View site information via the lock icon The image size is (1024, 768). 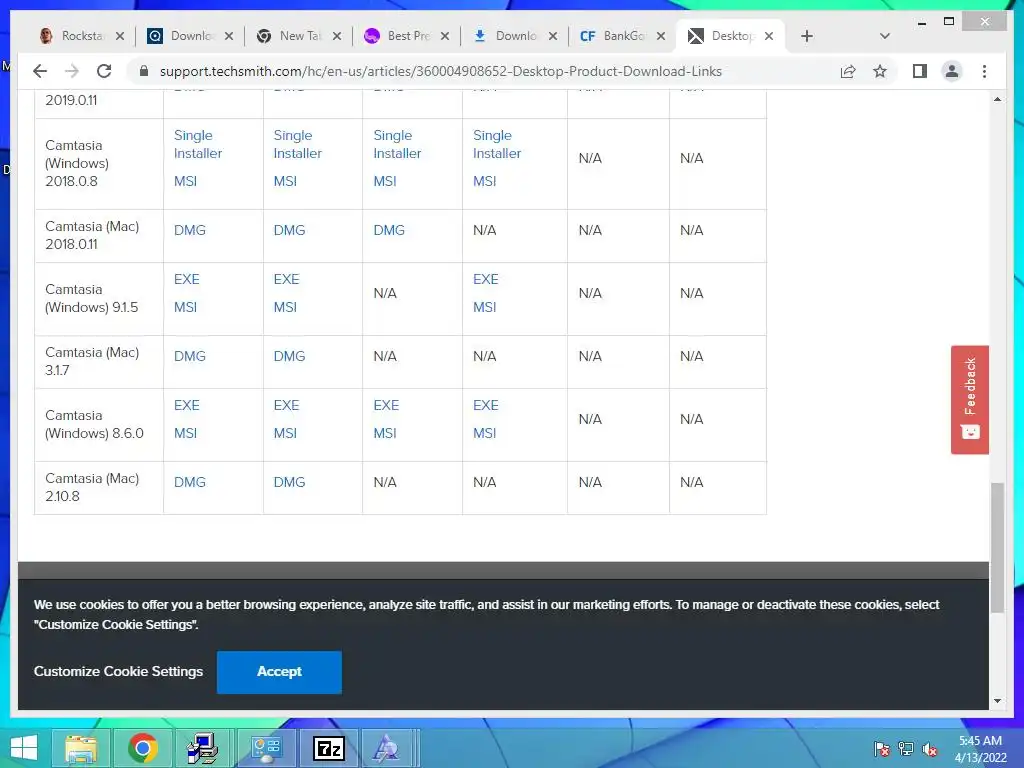click(x=144, y=71)
